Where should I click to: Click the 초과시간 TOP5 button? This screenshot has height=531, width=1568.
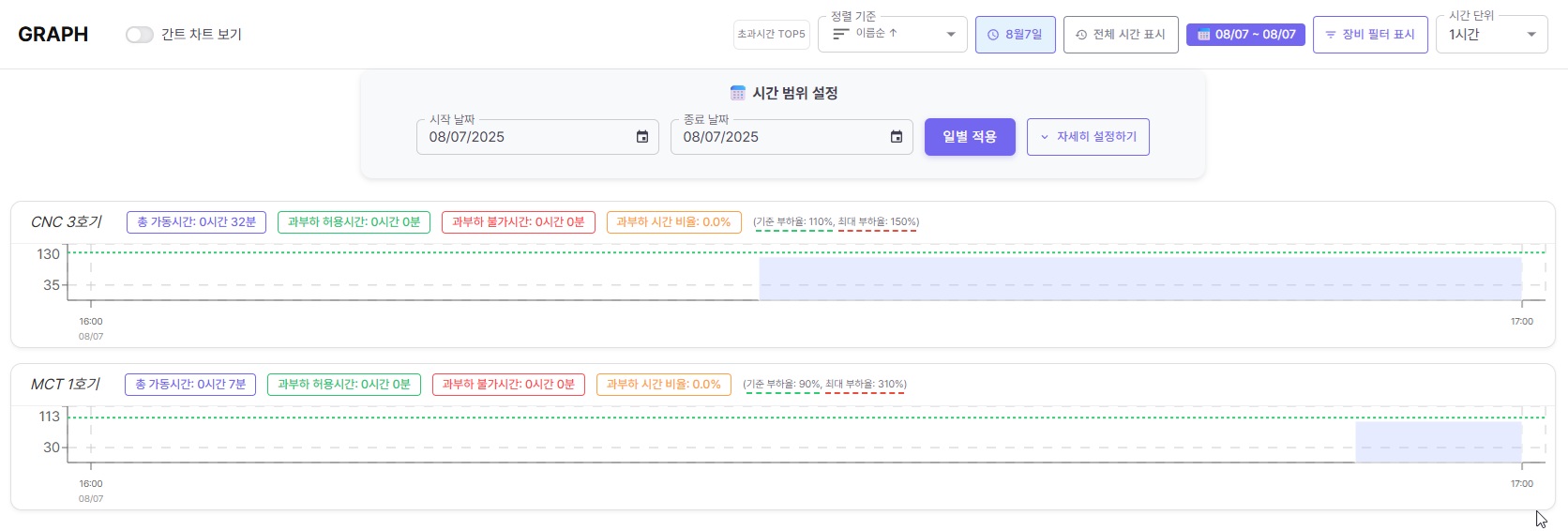coord(771,35)
